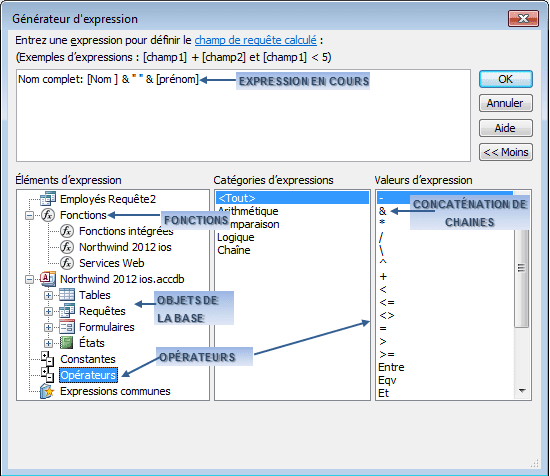Select the Formulaires label
Viewport: 550px width, 476px height.
[x=107, y=327]
